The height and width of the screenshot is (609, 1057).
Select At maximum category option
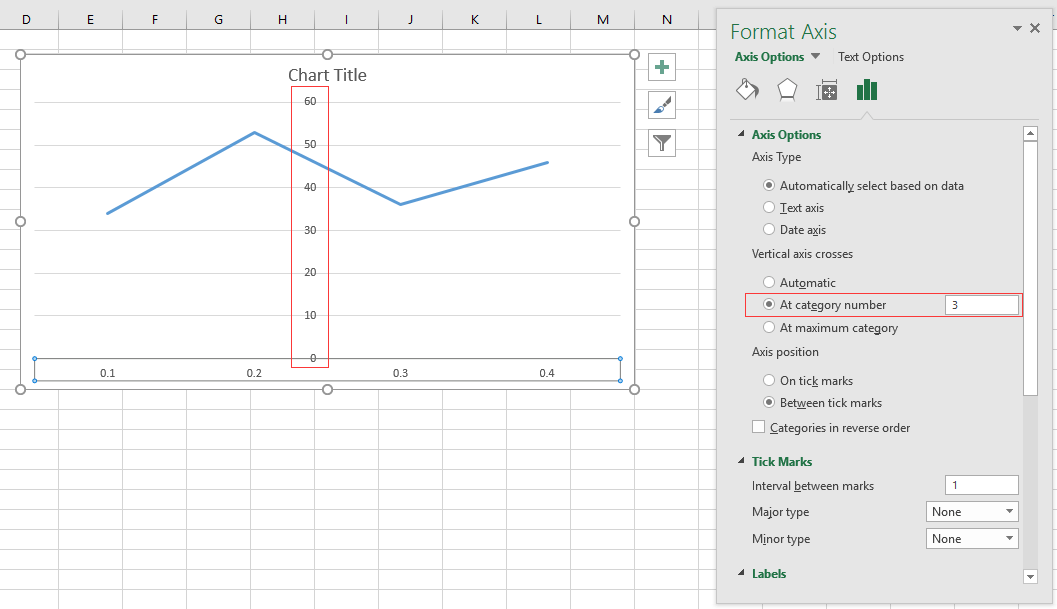(x=768, y=327)
